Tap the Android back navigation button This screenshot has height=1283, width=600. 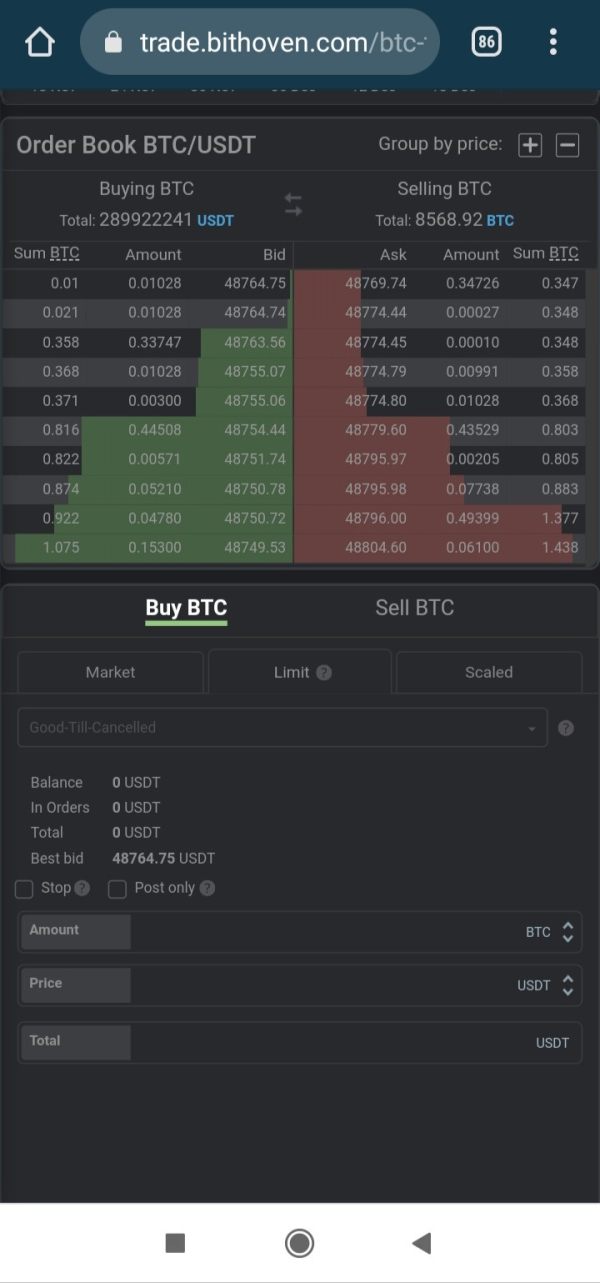[x=422, y=1243]
